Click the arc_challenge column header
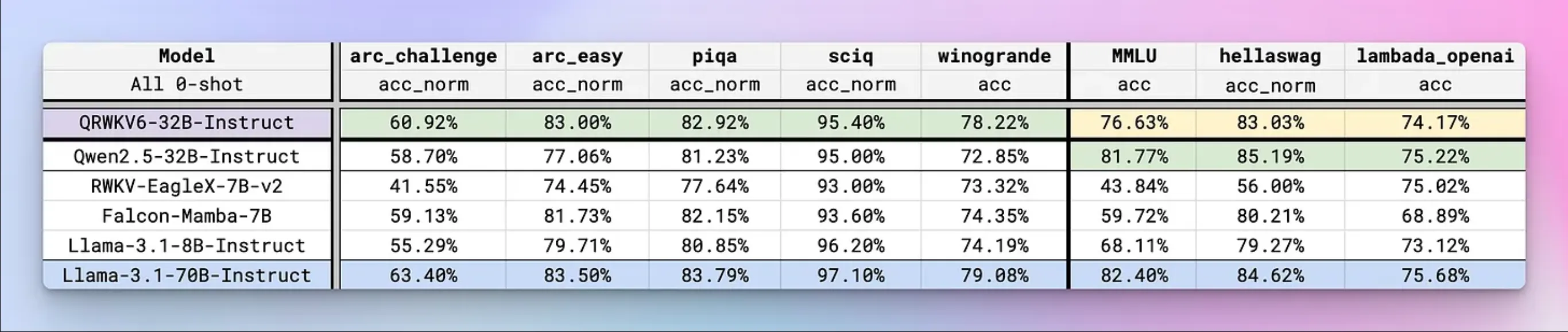The height and width of the screenshot is (332, 1568). tap(423, 57)
